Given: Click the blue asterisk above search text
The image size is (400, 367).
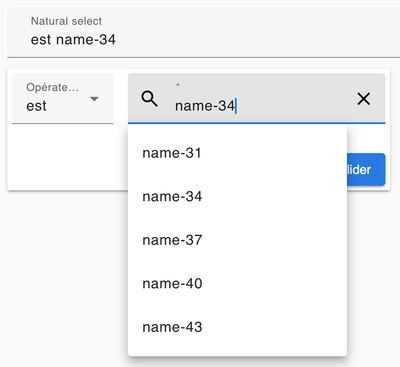Looking at the screenshot, I should (x=178, y=85).
